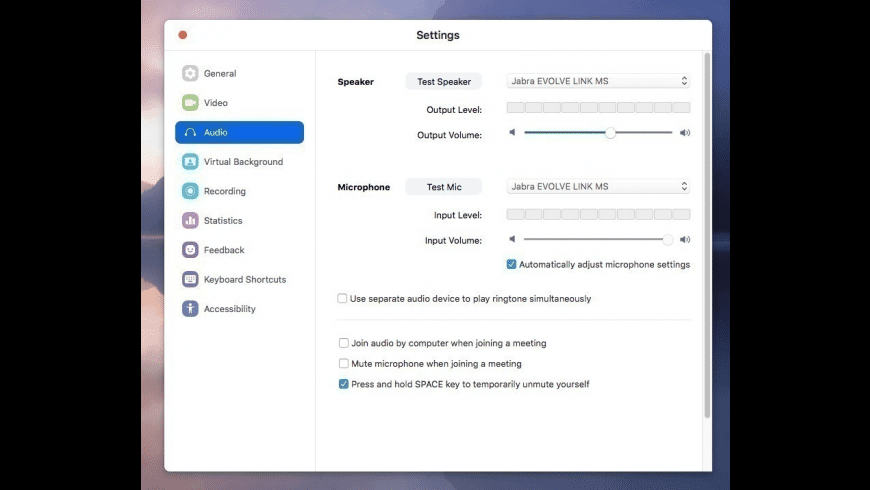Image resolution: width=870 pixels, height=490 pixels.
Task: Click the Video camera icon in sidebar
Action: pos(190,103)
